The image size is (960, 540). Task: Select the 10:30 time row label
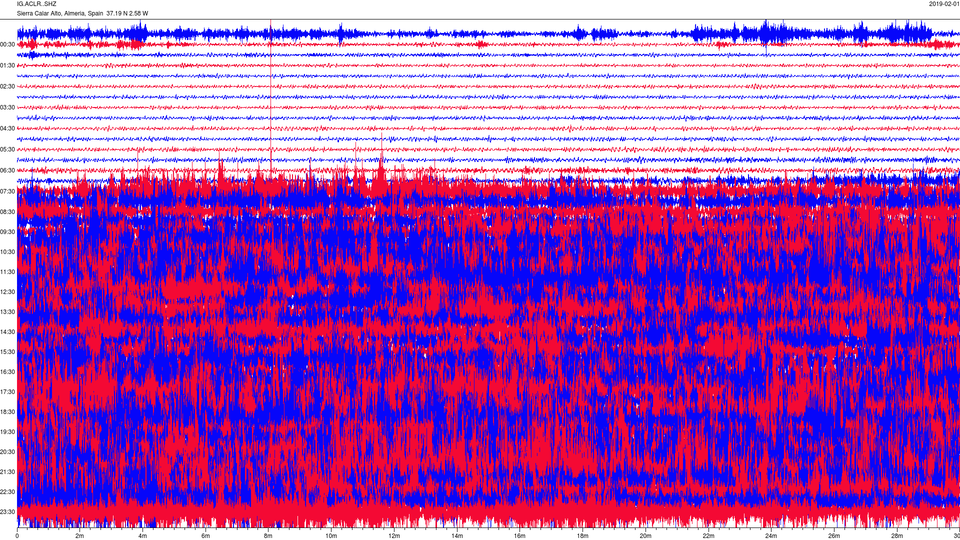pyautogui.click(x=7, y=252)
